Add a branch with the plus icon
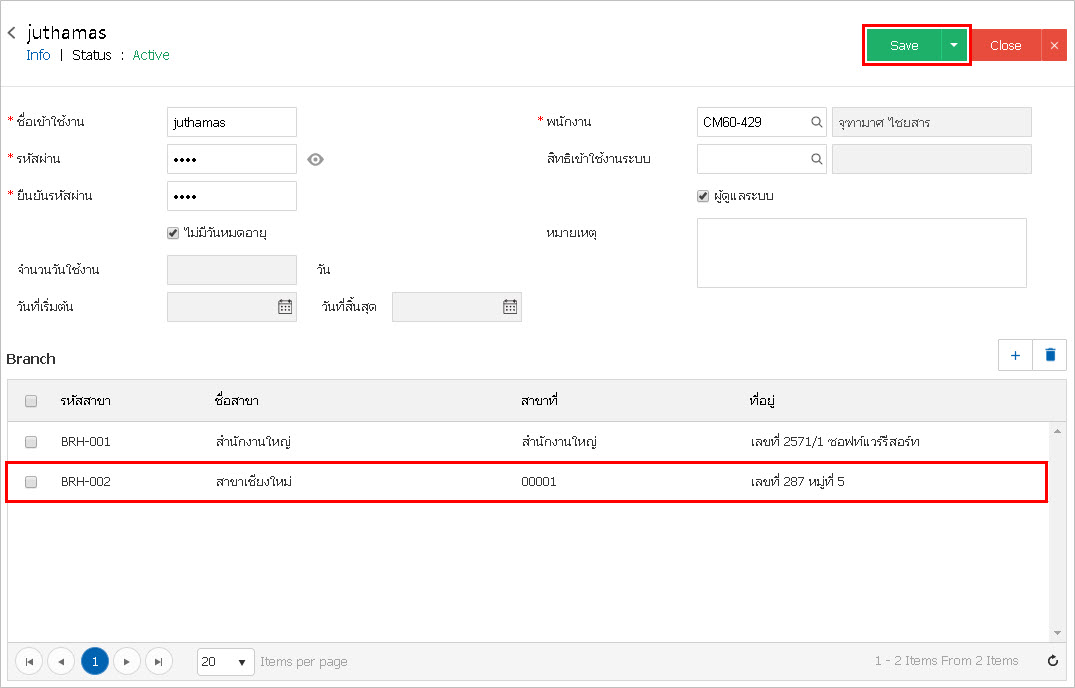The image size is (1075, 688). pyautogui.click(x=1015, y=355)
